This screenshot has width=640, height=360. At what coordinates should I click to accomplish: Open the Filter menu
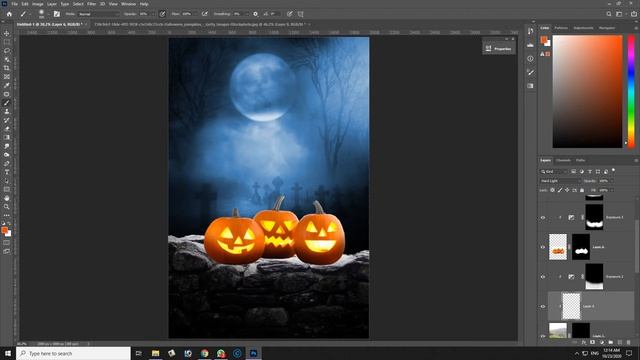coord(91,4)
